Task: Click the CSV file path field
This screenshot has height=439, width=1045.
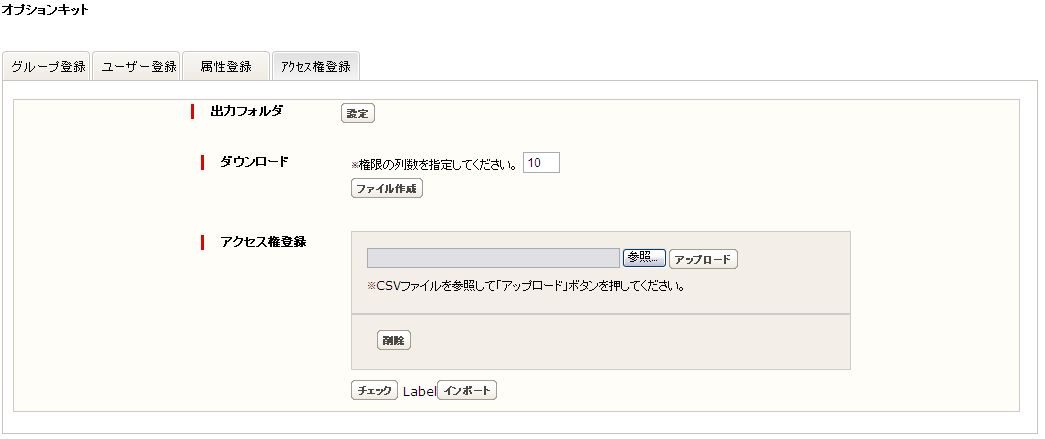Action: (x=493, y=258)
